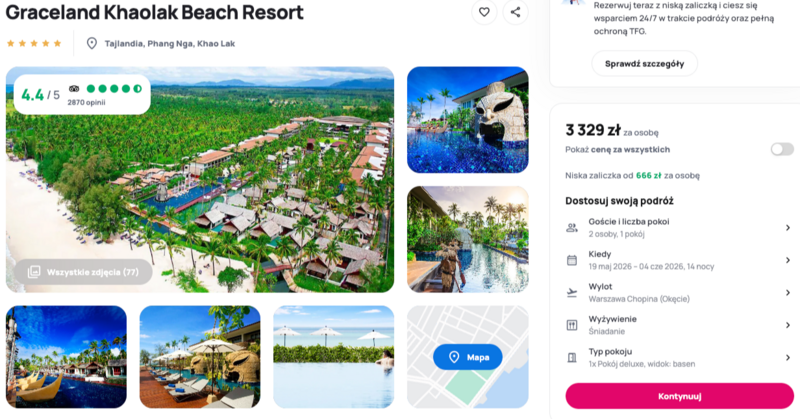800x419 pixels.
Task: Open the infinity pool umbrellas thumbnail
Action: (x=334, y=357)
